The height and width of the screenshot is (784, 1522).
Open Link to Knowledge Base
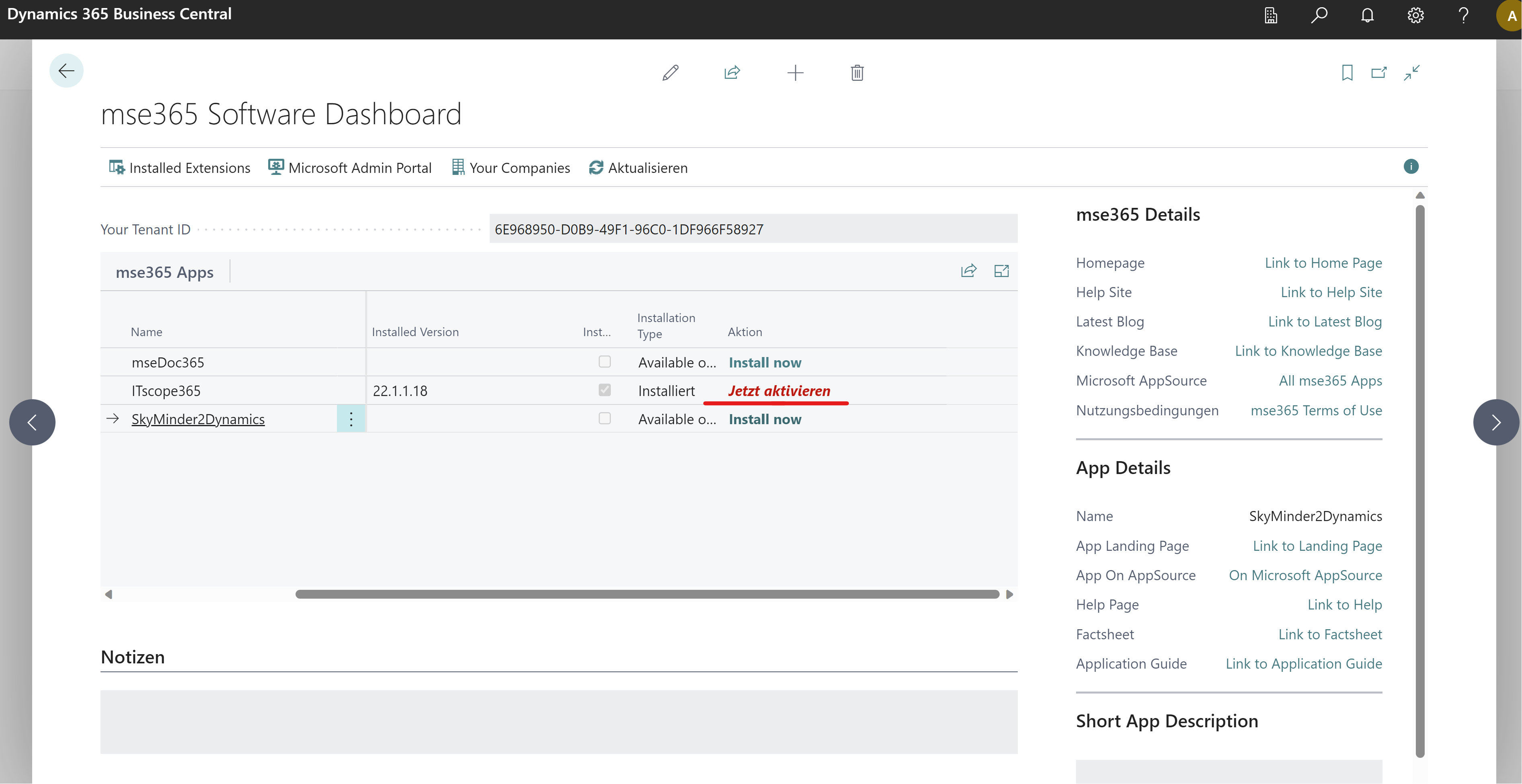(1308, 351)
